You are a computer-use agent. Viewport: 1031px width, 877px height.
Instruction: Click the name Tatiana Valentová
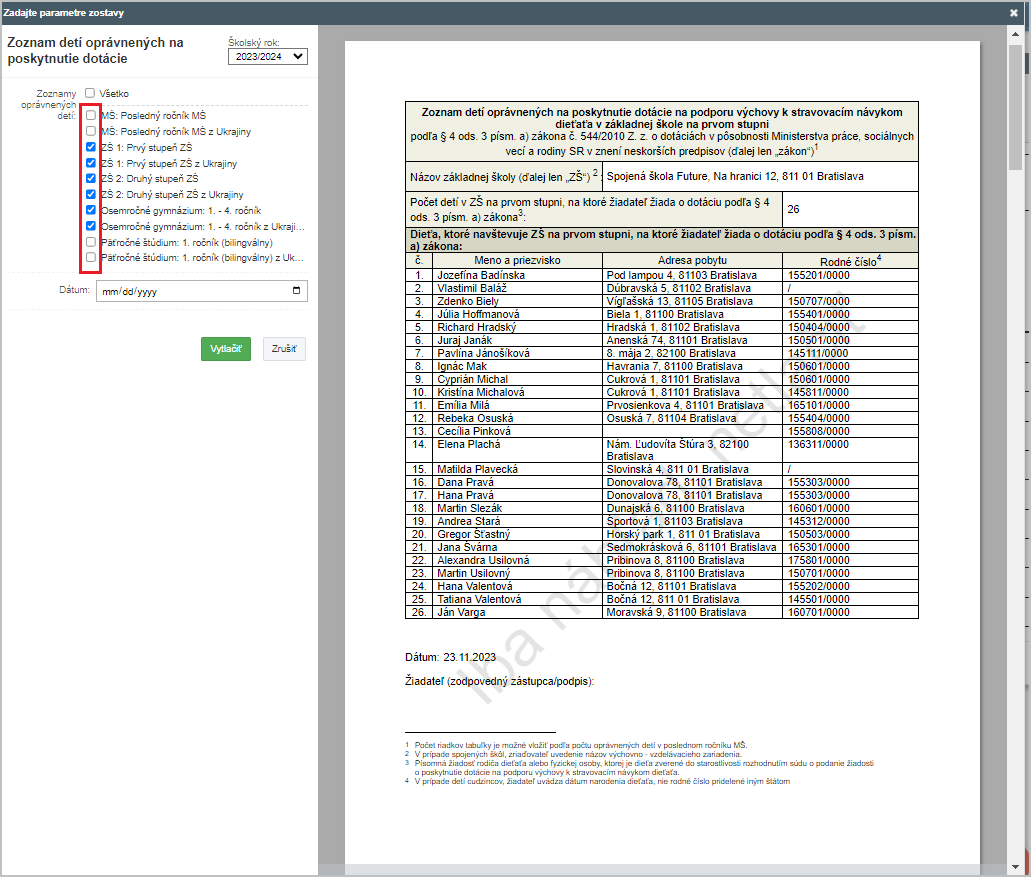click(479, 600)
